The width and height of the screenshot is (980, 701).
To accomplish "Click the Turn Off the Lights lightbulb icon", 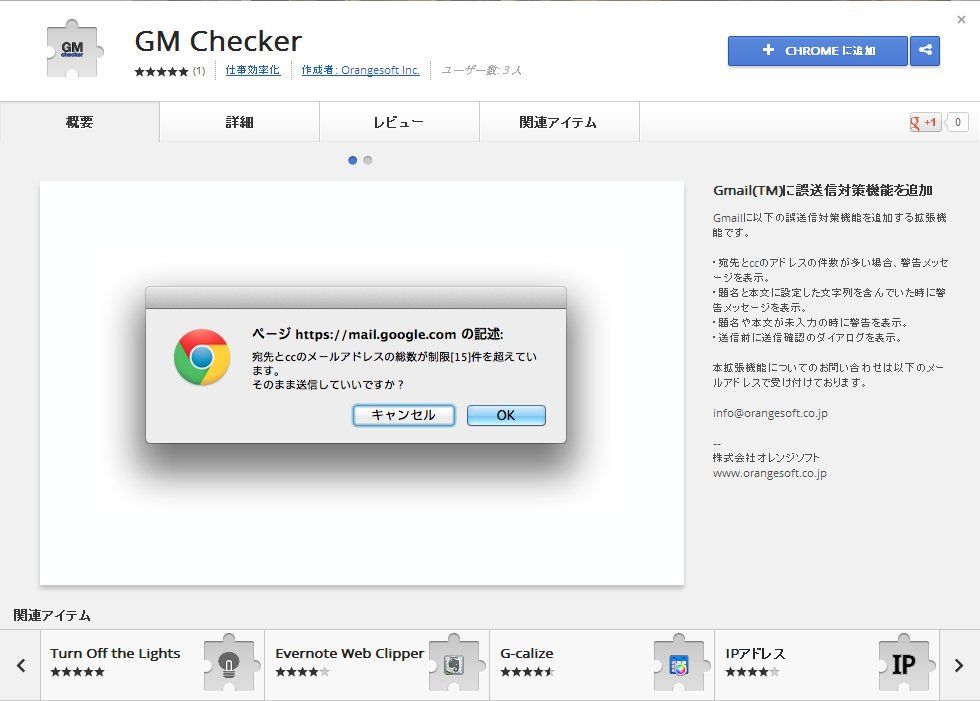I will click(x=229, y=664).
